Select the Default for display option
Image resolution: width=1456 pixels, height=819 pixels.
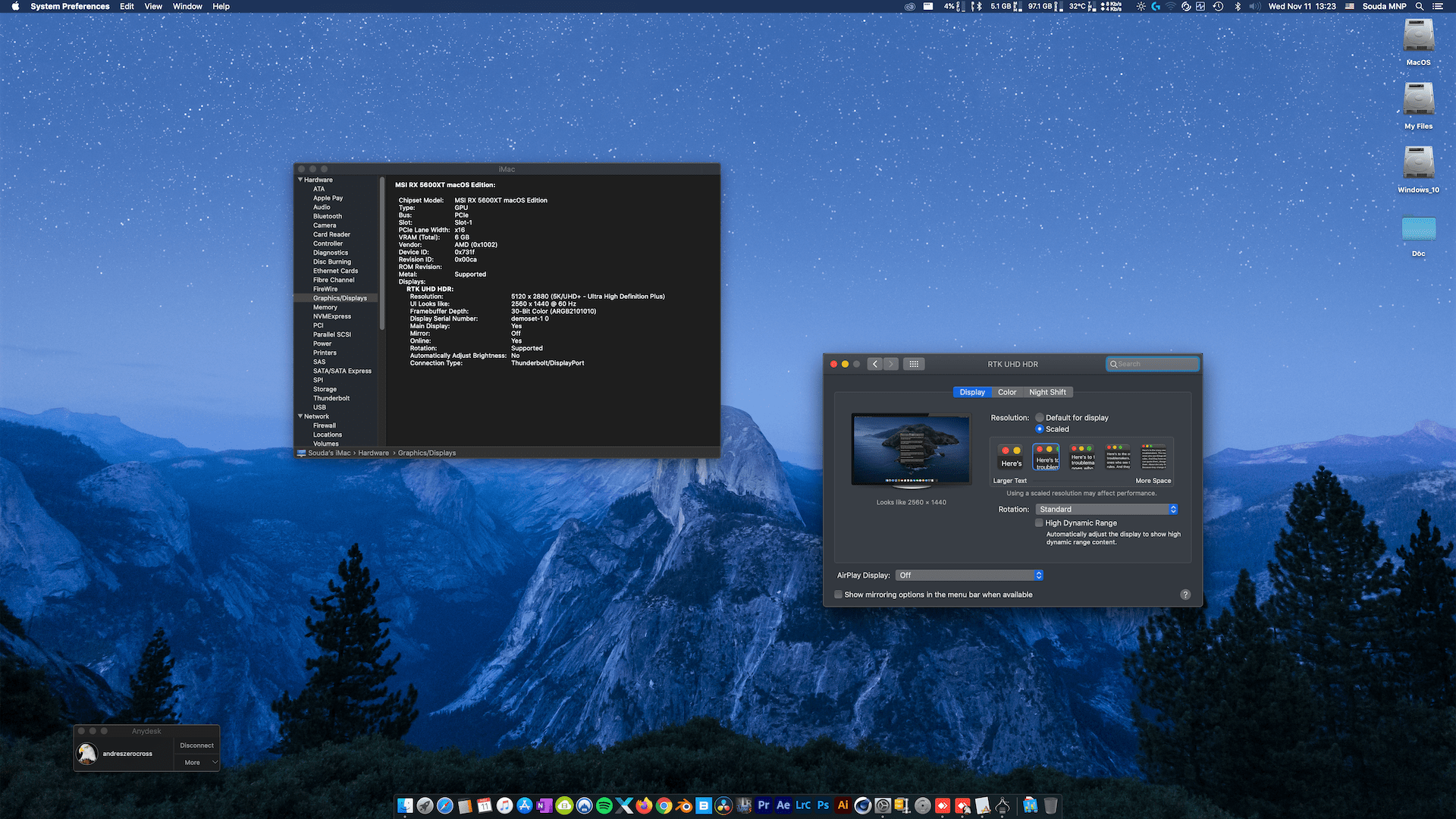[1040, 418]
